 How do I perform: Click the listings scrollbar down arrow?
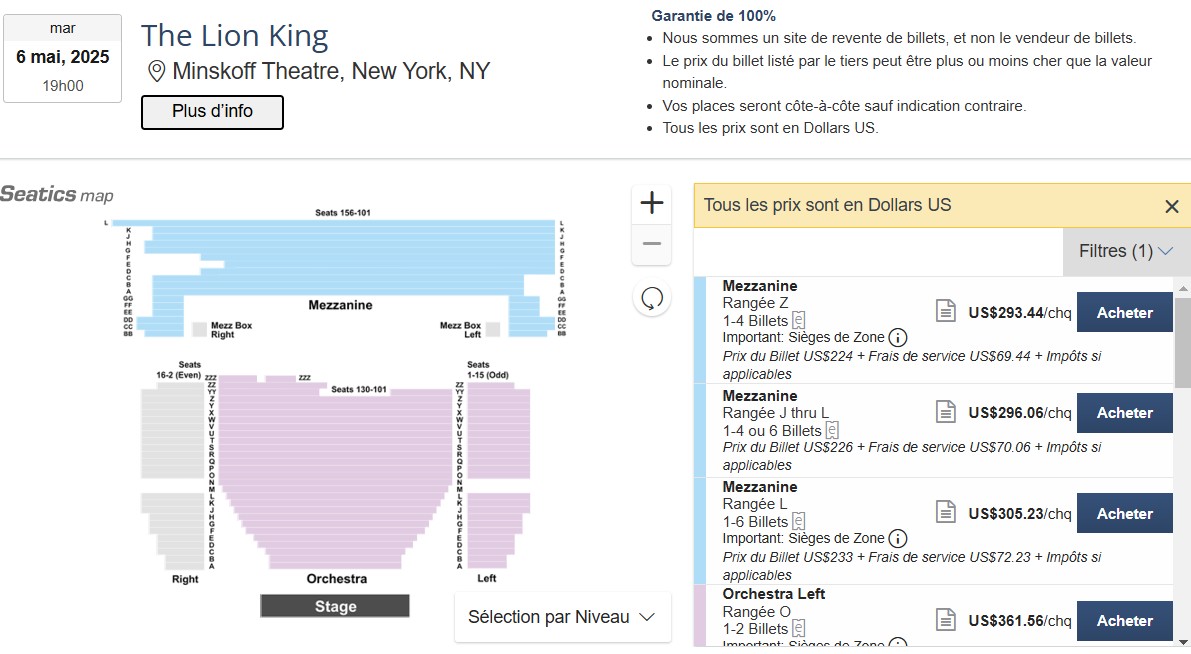(x=1183, y=641)
